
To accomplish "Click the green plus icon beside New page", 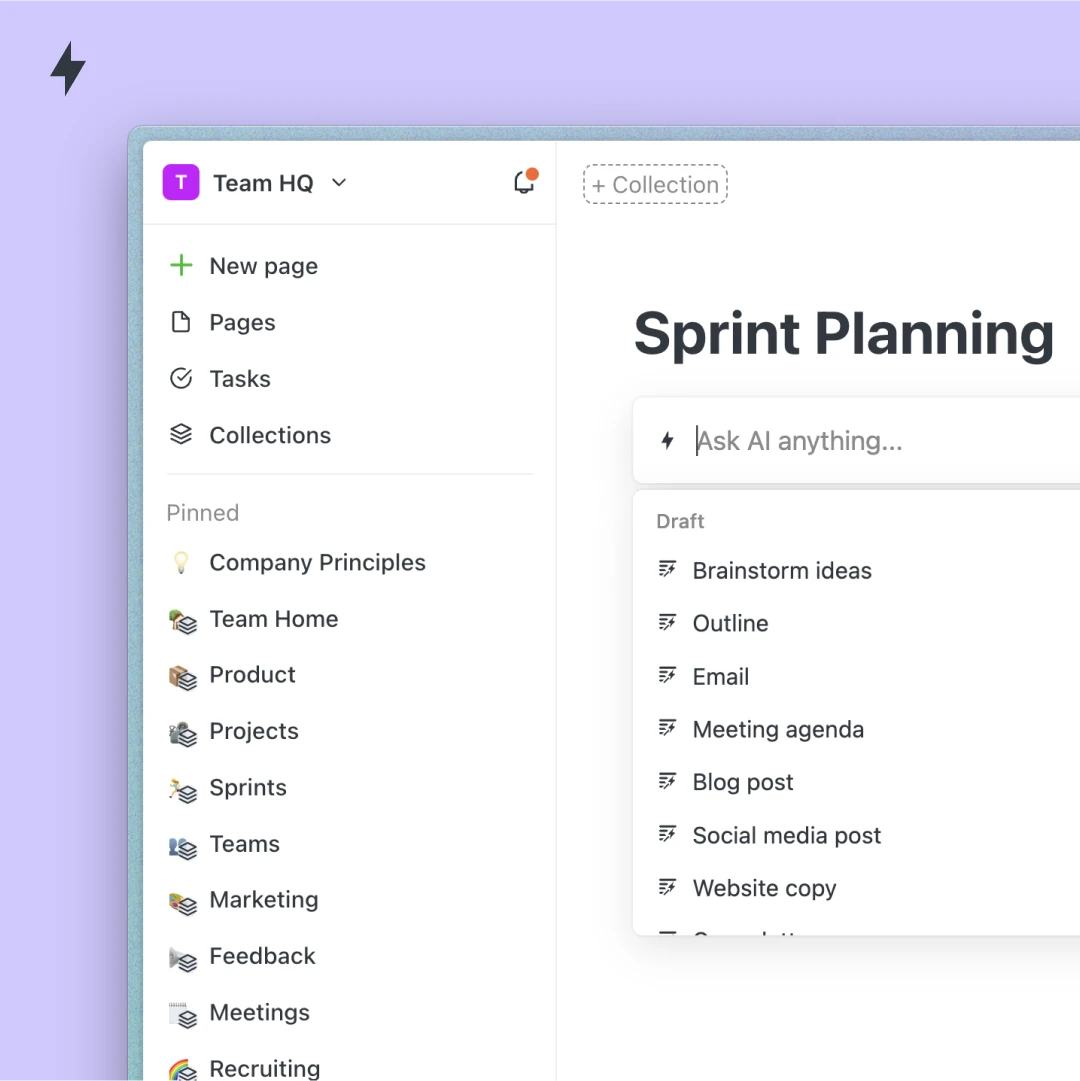I will tap(180, 265).
